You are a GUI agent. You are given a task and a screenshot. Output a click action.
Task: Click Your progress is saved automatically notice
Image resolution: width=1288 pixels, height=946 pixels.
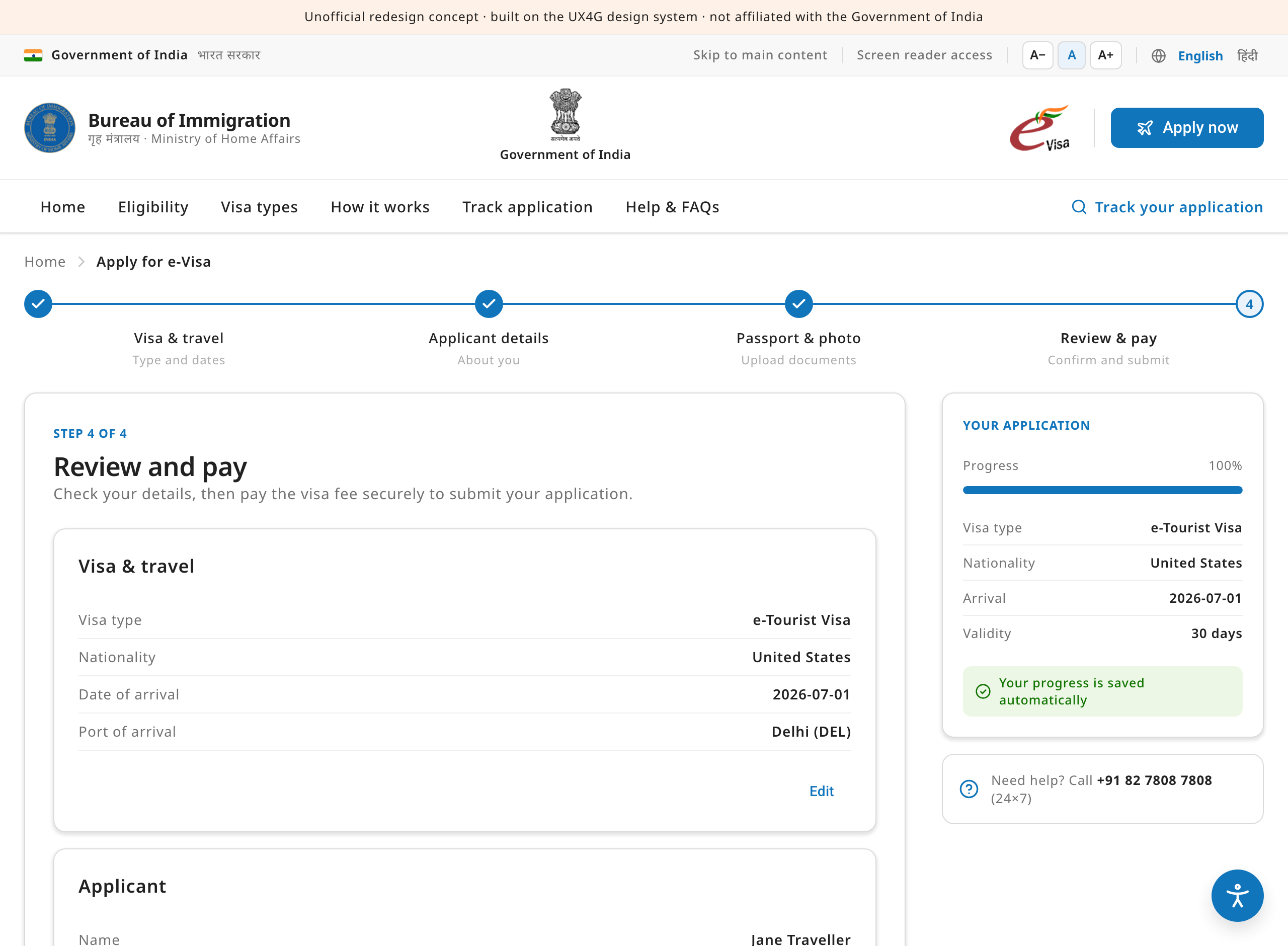pos(1102,691)
